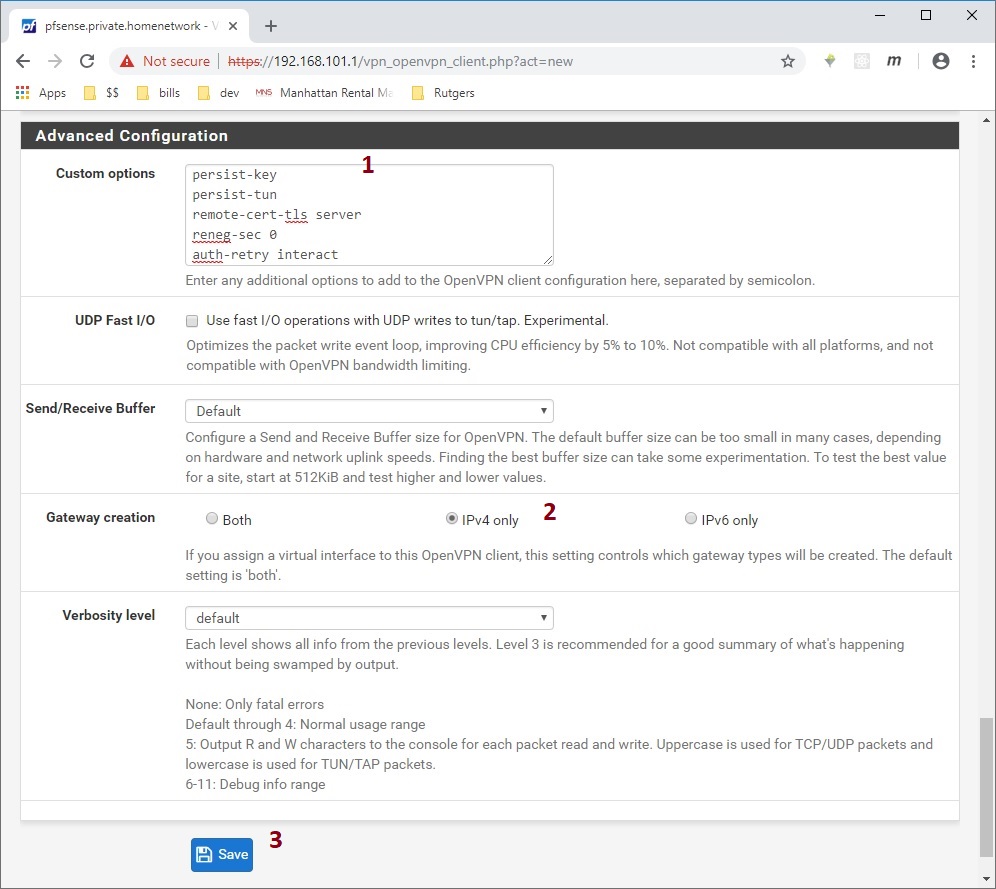996x889 pixels.
Task: Reload the pfSense page
Action: (x=87, y=61)
